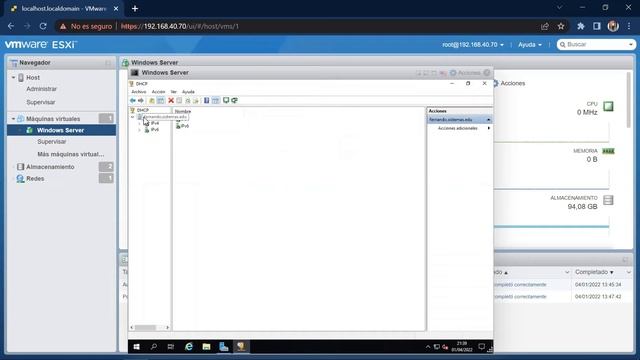Open the root@192.168.40.70 user dropdown
Viewport: 640px width, 360px height.
pyautogui.click(x=473, y=44)
